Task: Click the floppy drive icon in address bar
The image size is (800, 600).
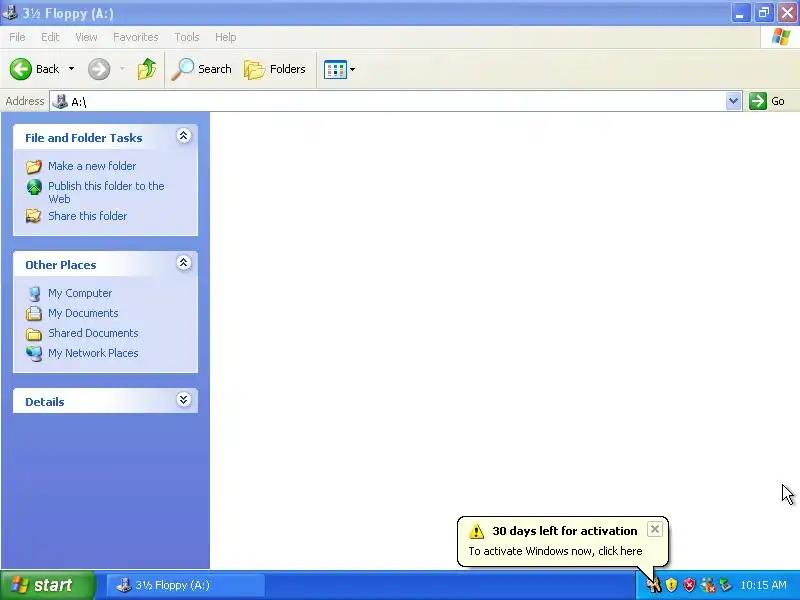Action: pos(60,101)
